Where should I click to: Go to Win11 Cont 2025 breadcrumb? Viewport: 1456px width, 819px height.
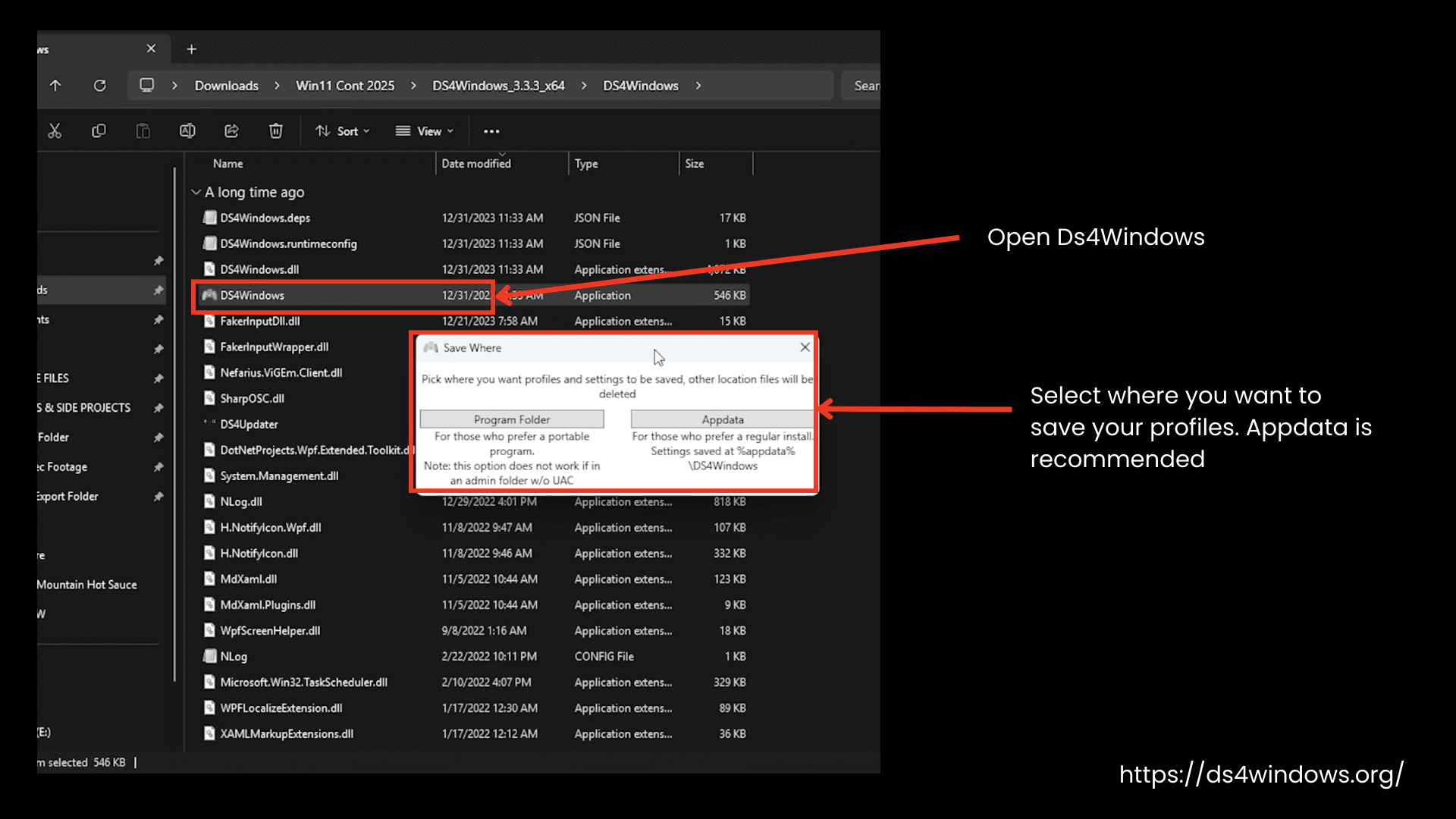coord(345,86)
